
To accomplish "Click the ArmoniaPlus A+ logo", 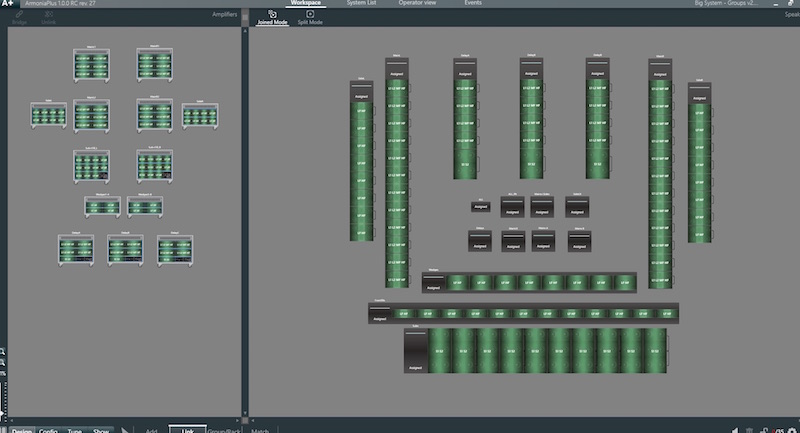I will click(7, 4).
